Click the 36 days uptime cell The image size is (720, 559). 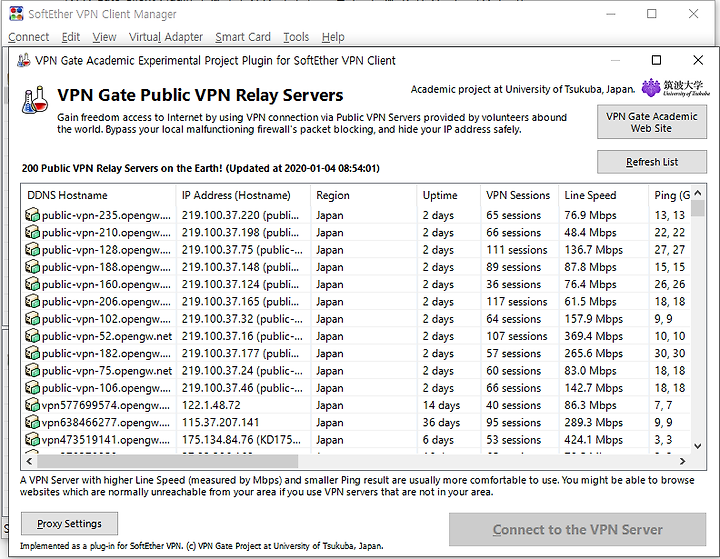[x=441, y=423]
